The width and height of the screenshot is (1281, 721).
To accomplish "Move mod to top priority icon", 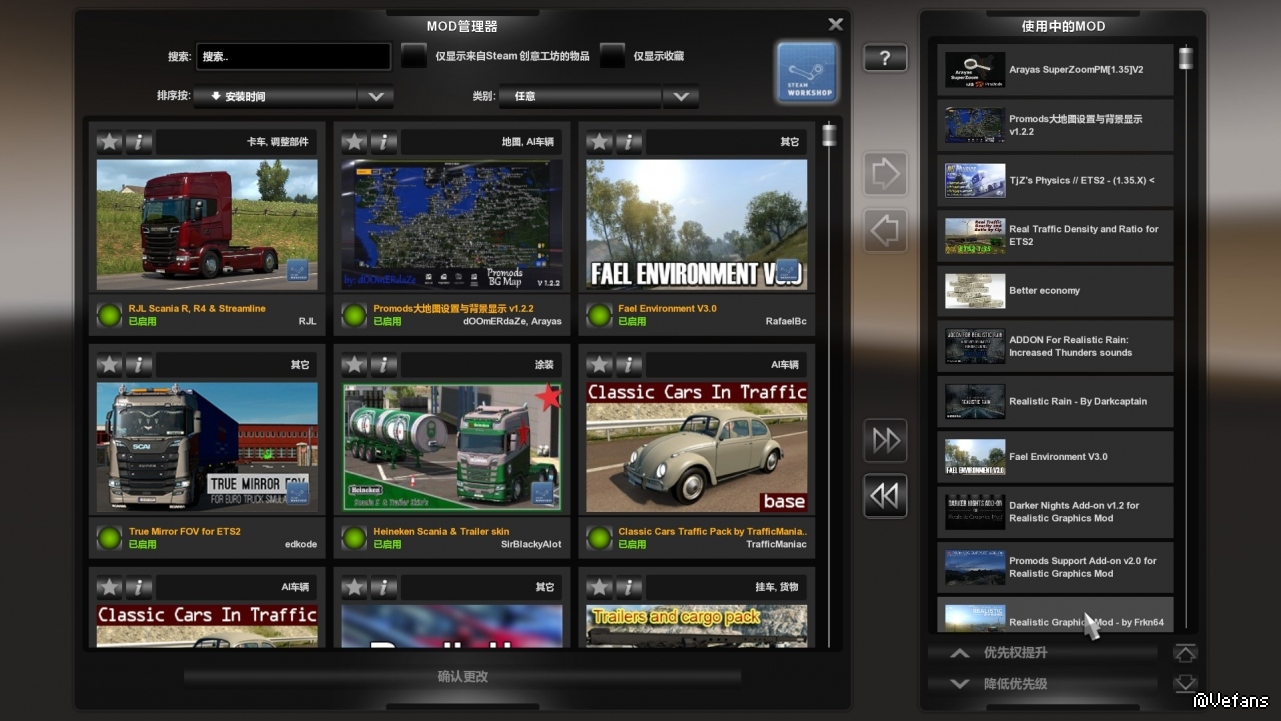I will pos(1185,653).
